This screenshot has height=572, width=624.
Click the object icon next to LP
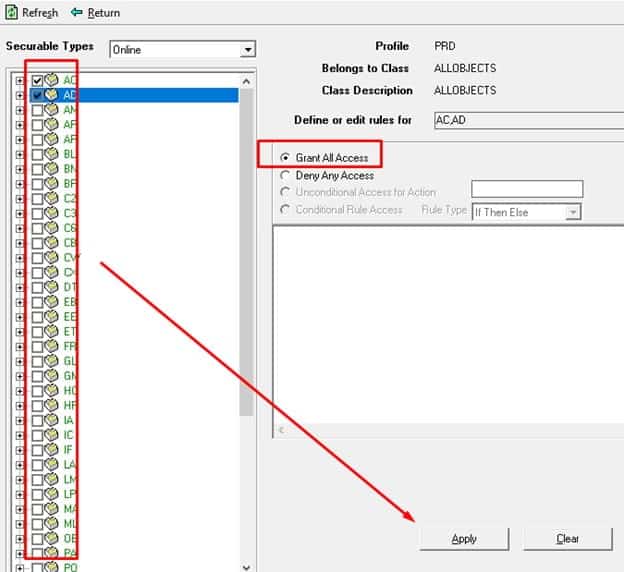pos(51,494)
